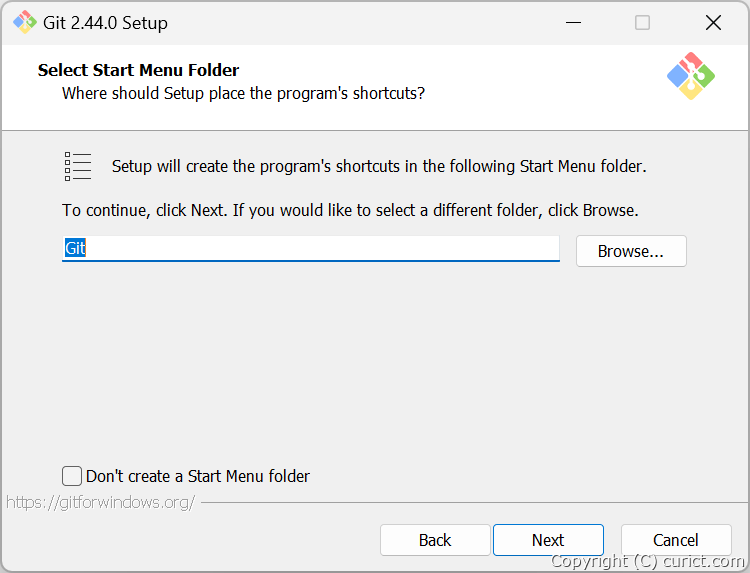Click the Git icon in title bar
The height and width of the screenshot is (573, 750).
(x=24, y=22)
